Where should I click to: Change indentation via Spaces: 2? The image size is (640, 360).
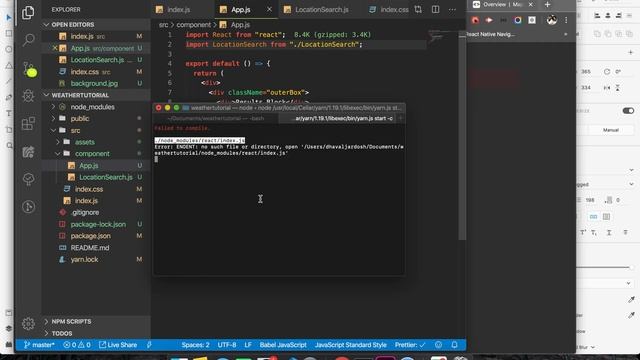196,345
